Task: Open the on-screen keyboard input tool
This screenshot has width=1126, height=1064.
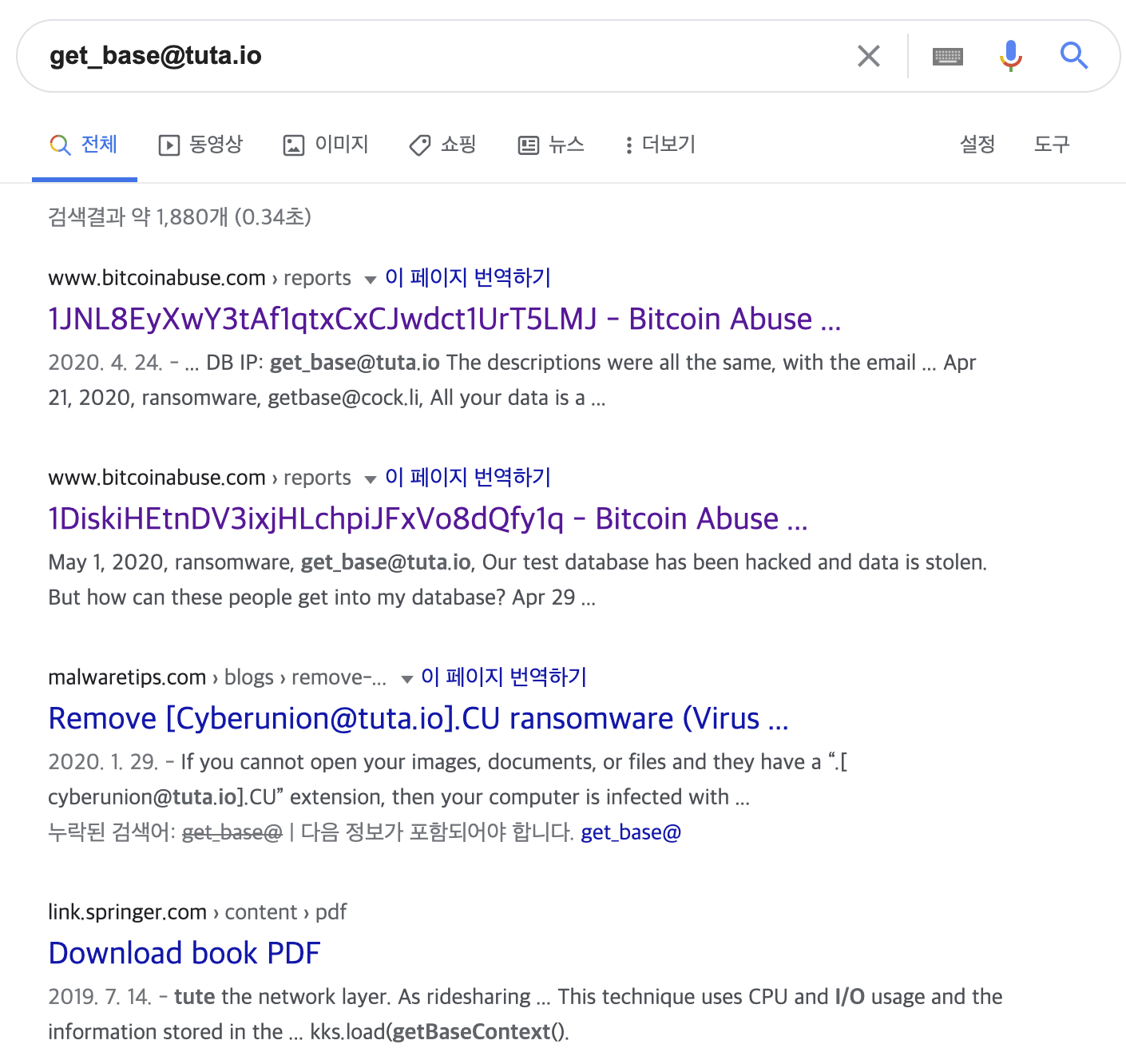Action: [948, 56]
